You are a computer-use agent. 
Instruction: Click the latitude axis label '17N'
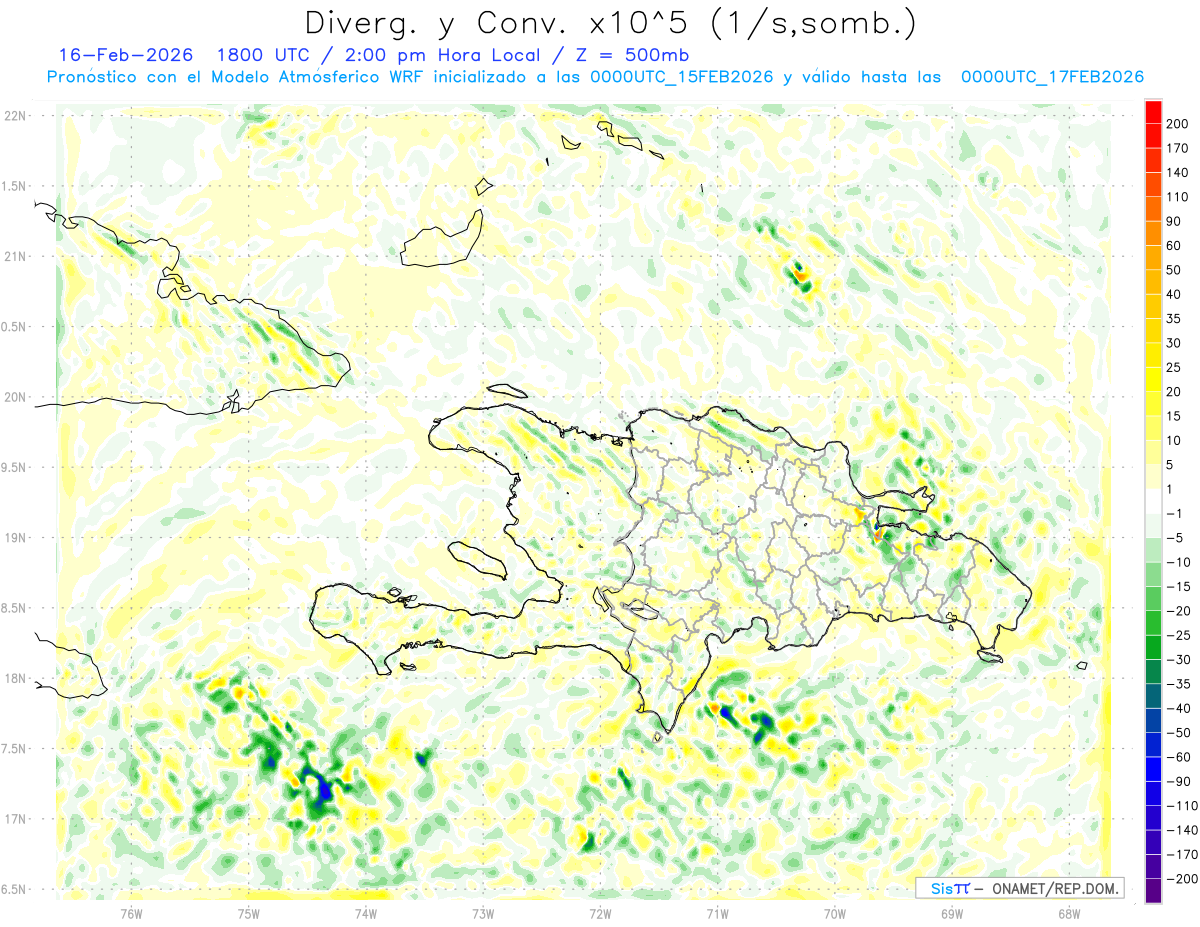(15, 819)
